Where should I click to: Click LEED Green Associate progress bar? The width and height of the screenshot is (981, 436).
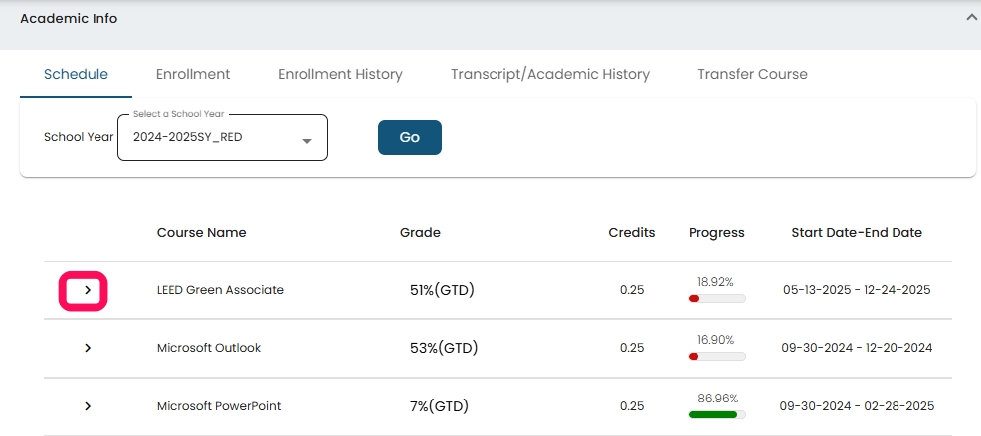click(716, 298)
